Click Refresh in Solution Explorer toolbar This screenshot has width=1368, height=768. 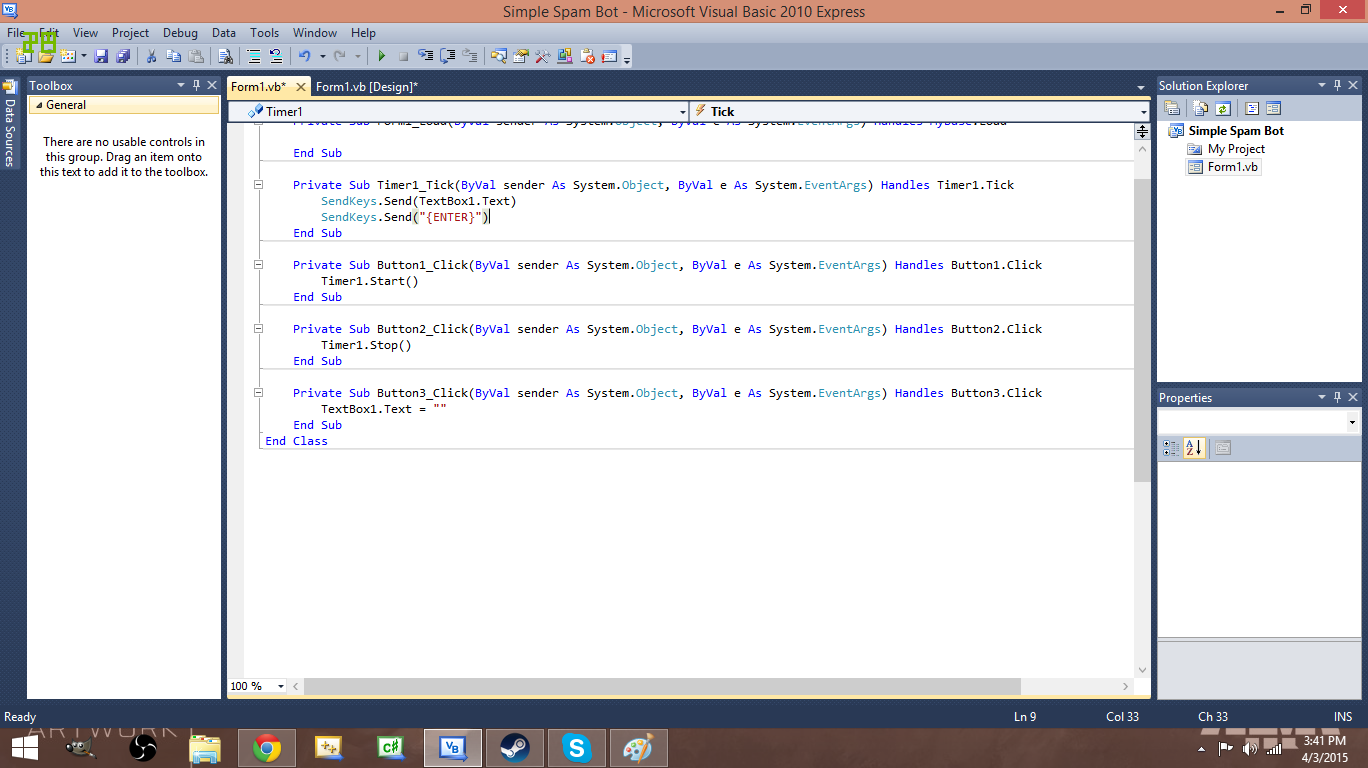(1222, 108)
